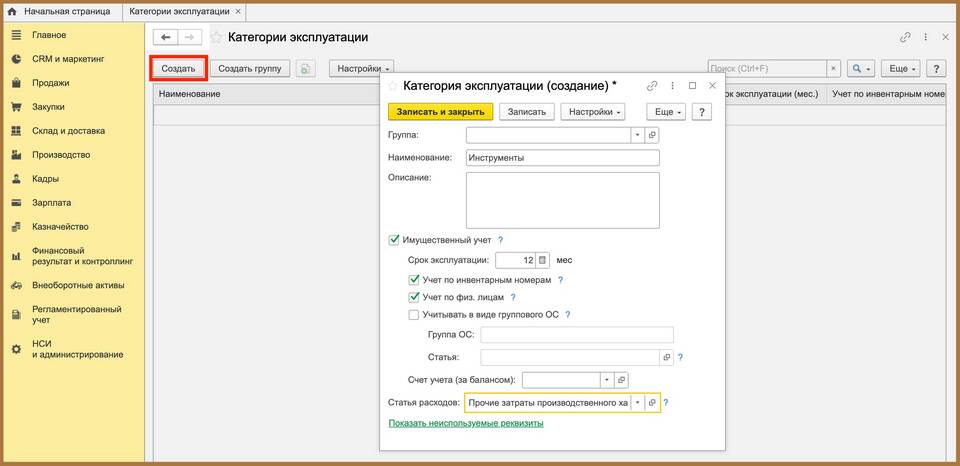Click the open-form icon next to the Группа field
The height and width of the screenshot is (466, 960).
[x=651, y=134]
